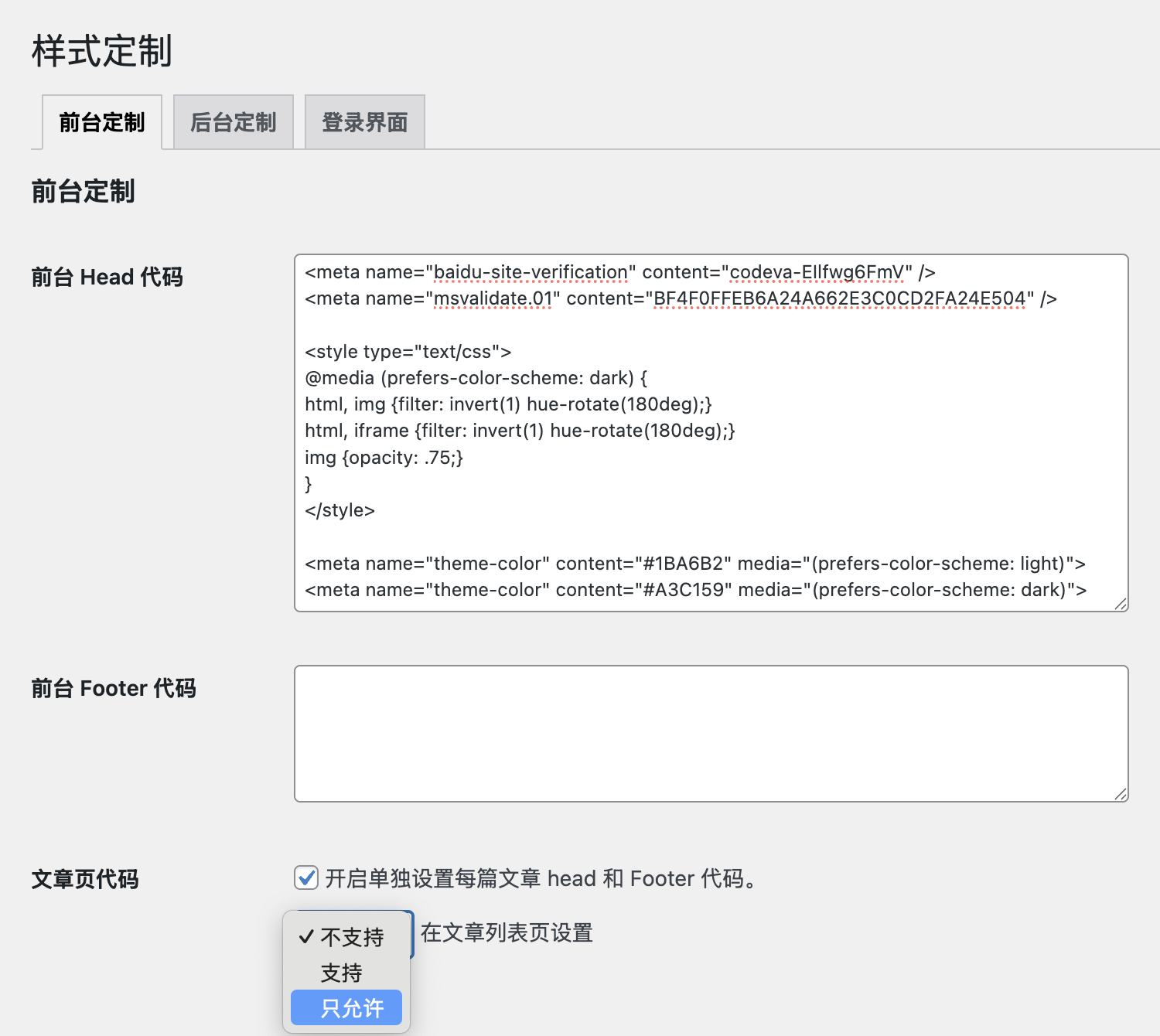The image size is (1160, 1036).
Task: Click the html, iframe filter invert line
Action: tap(520, 431)
